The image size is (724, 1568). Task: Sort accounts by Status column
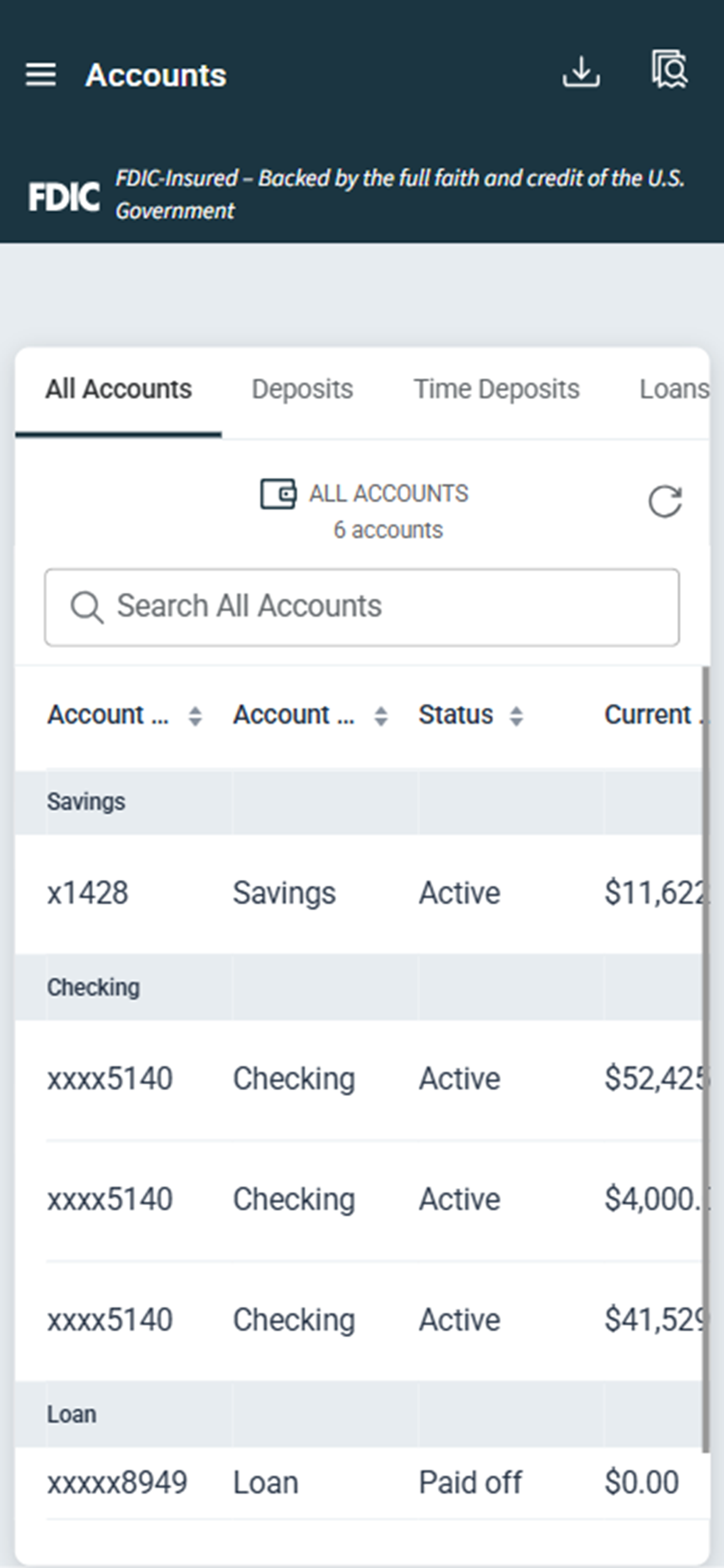click(x=516, y=716)
